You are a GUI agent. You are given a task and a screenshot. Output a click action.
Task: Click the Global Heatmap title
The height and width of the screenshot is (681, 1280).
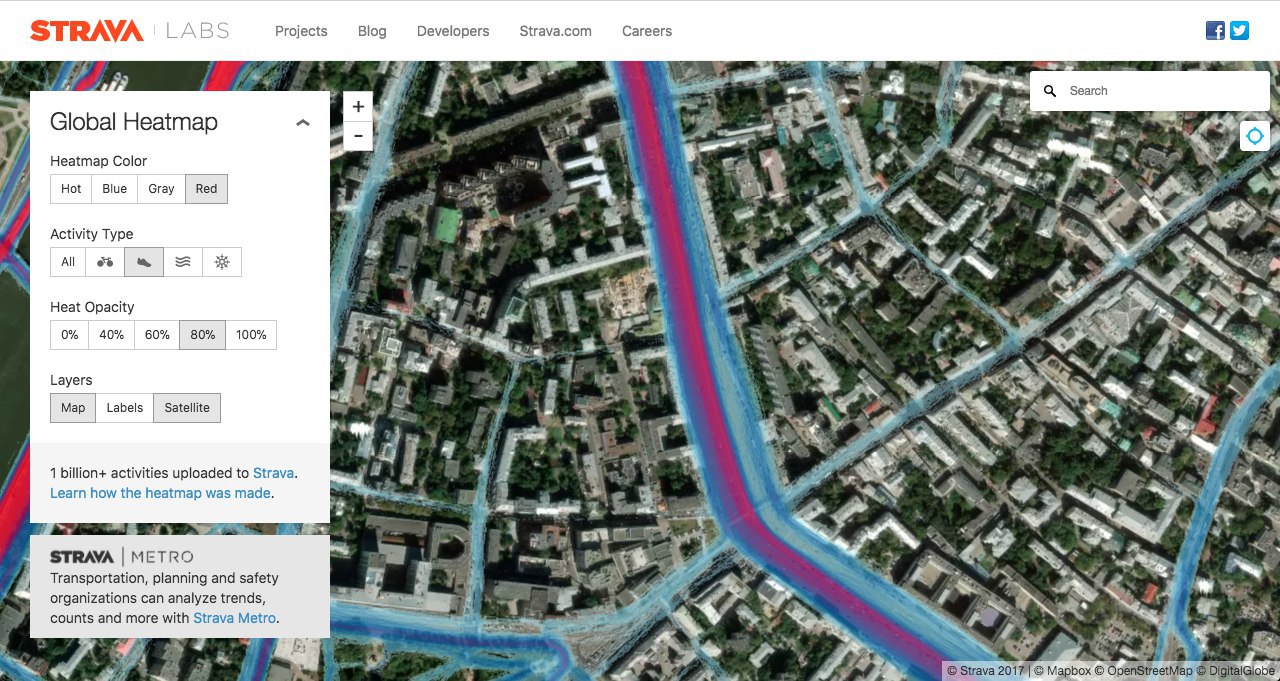134,122
